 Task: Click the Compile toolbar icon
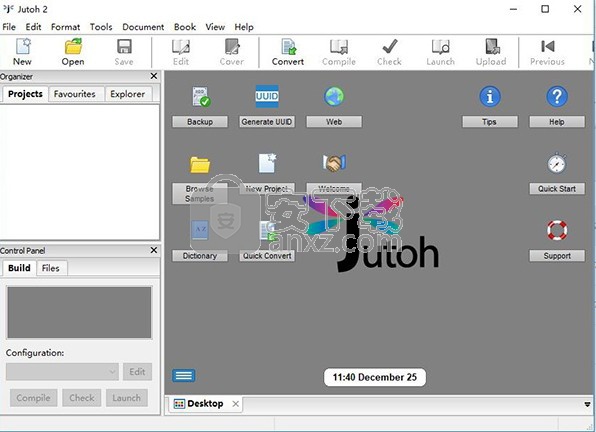click(x=339, y=47)
